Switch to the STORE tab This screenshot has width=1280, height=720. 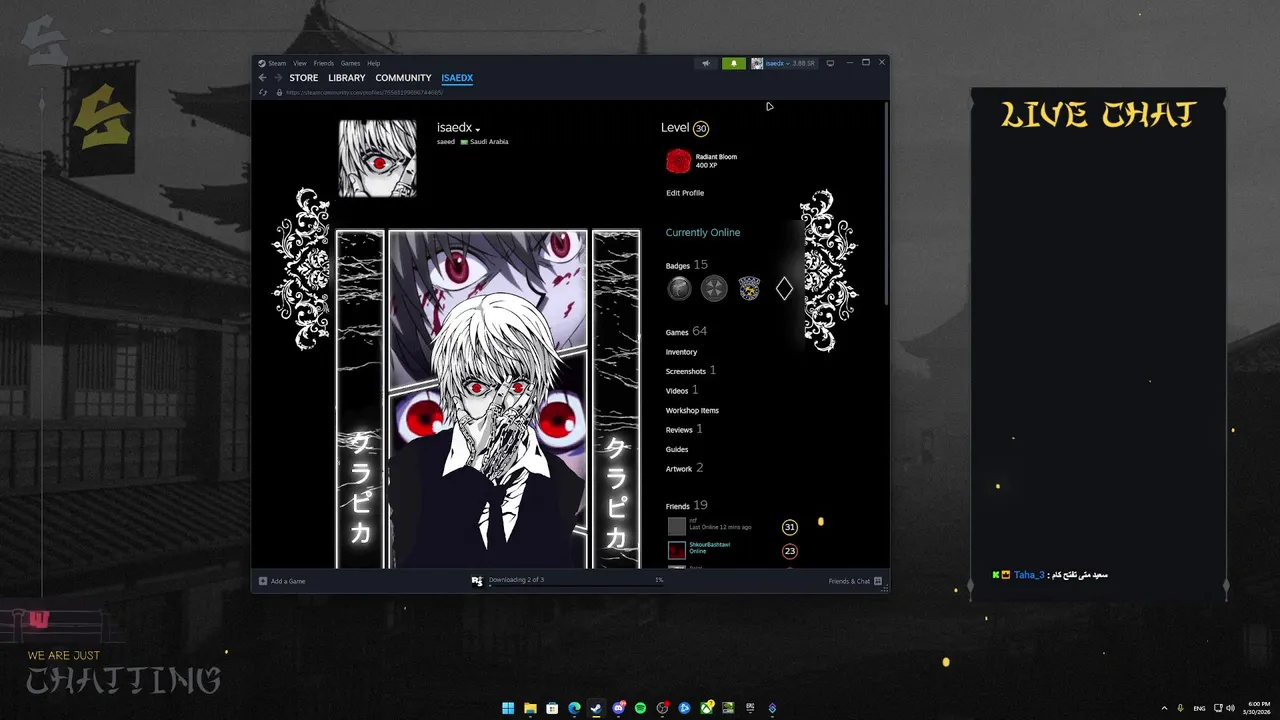[304, 78]
